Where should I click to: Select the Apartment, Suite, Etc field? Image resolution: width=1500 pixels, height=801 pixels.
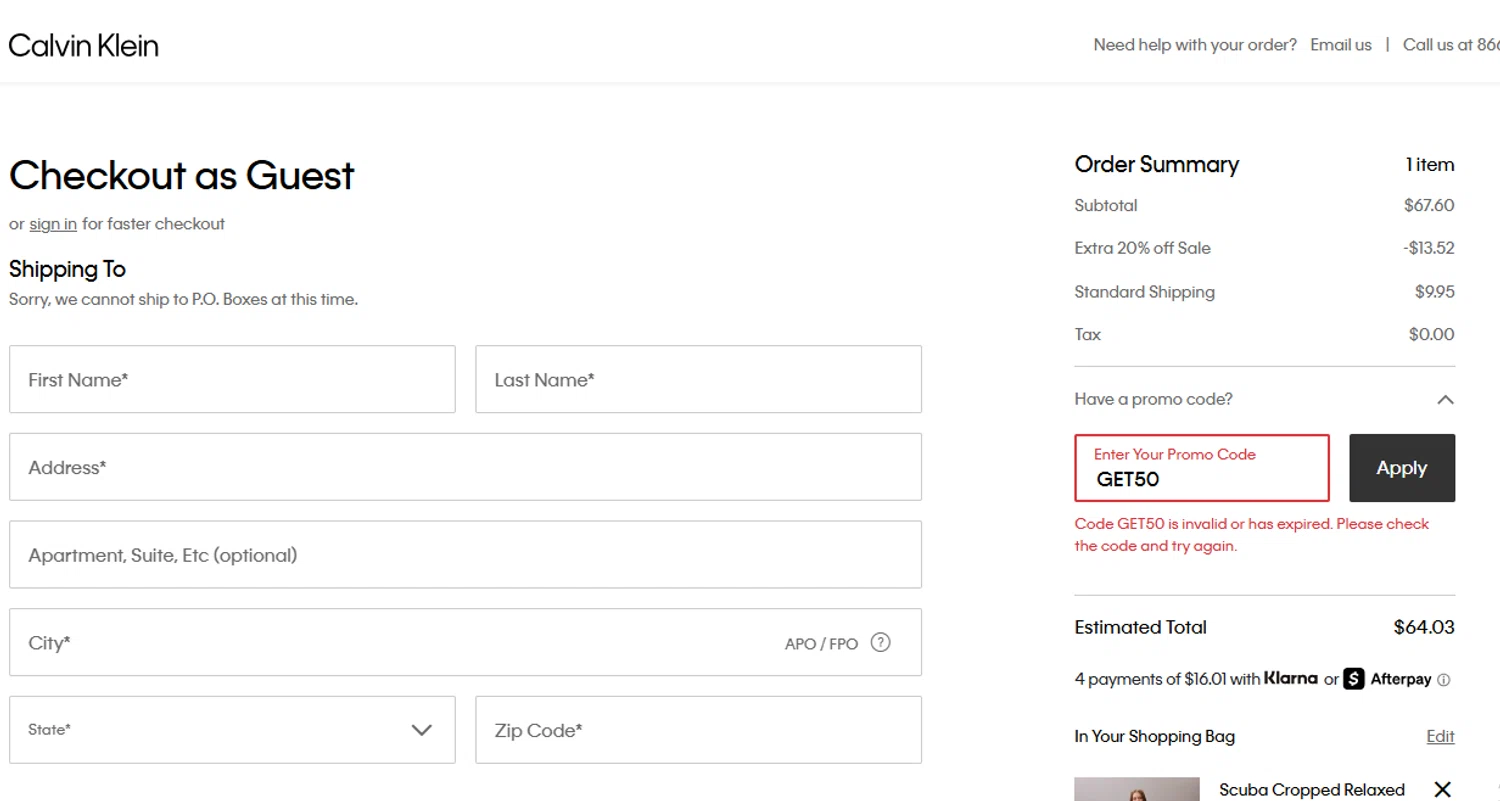(x=465, y=555)
